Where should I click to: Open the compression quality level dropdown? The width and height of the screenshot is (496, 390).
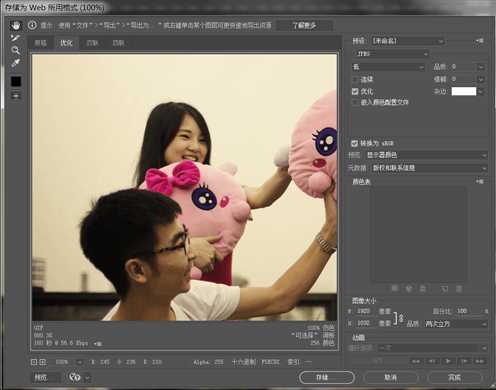[x=388, y=67]
